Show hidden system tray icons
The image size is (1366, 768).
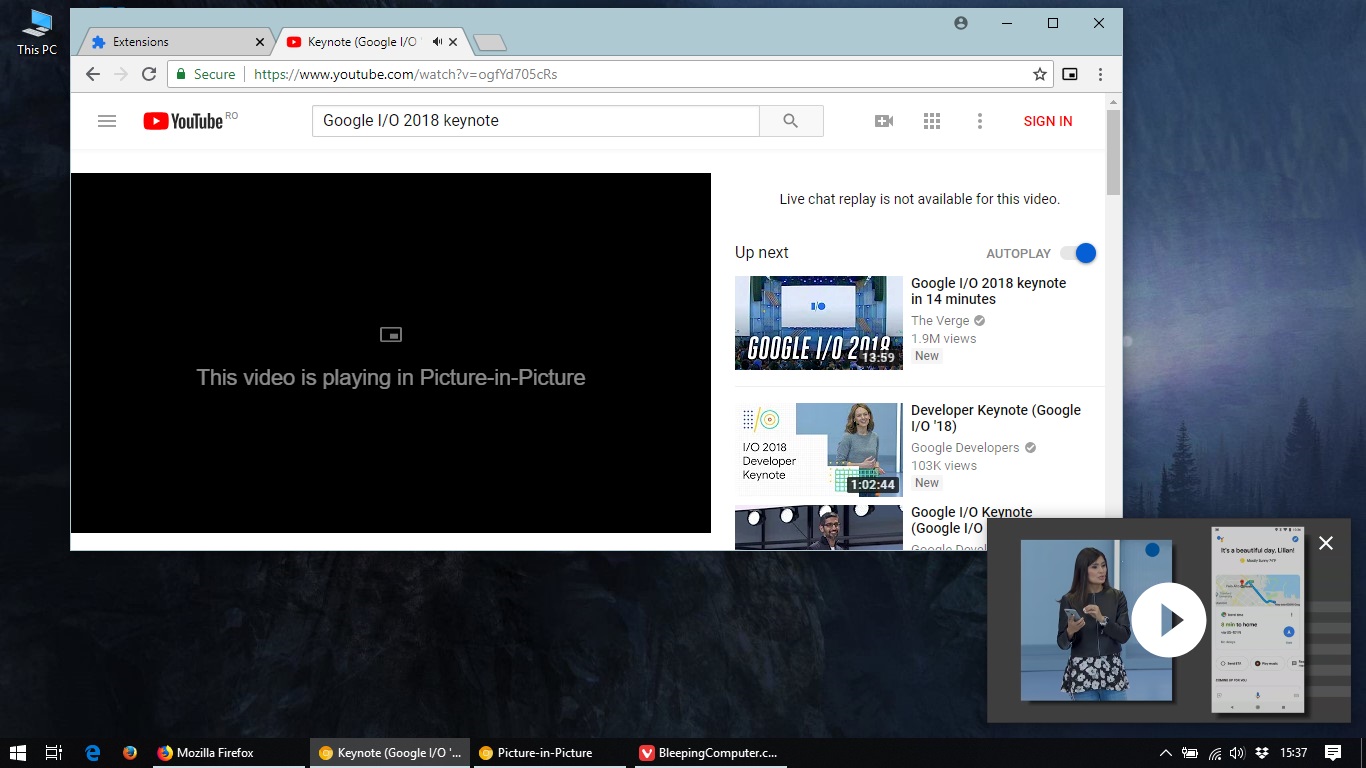(1165, 753)
